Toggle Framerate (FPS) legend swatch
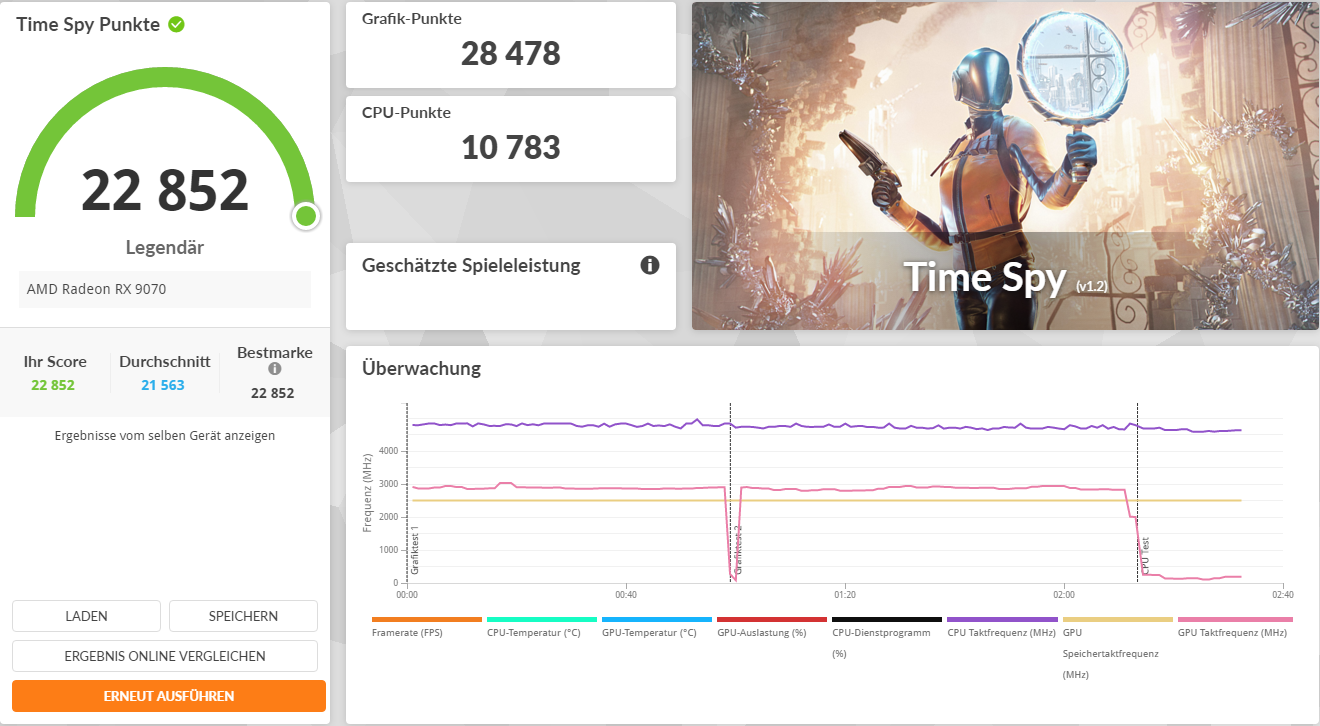Image resolution: width=1320 pixels, height=726 pixels. tap(427, 620)
